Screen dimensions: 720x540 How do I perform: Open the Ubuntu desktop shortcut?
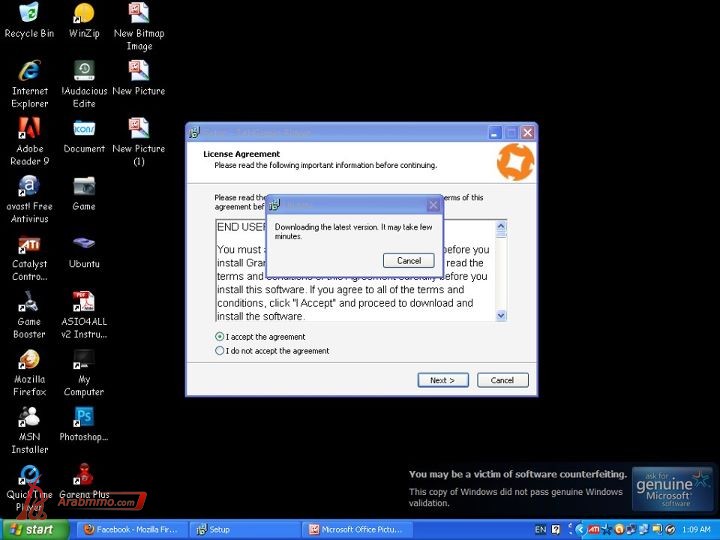[x=84, y=245]
